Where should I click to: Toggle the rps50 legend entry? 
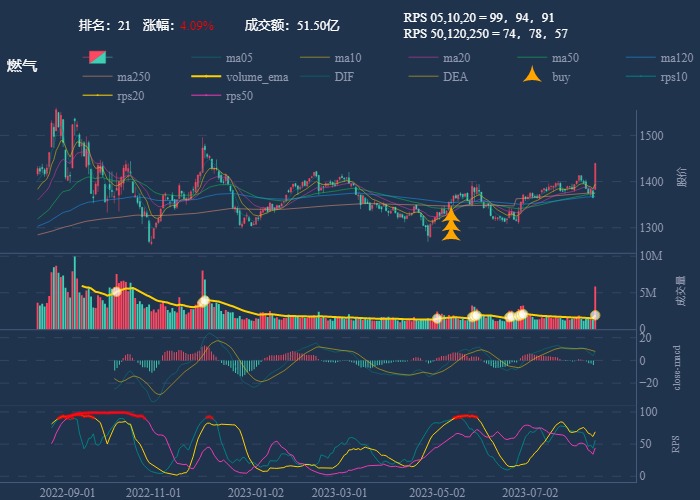(239, 96)
